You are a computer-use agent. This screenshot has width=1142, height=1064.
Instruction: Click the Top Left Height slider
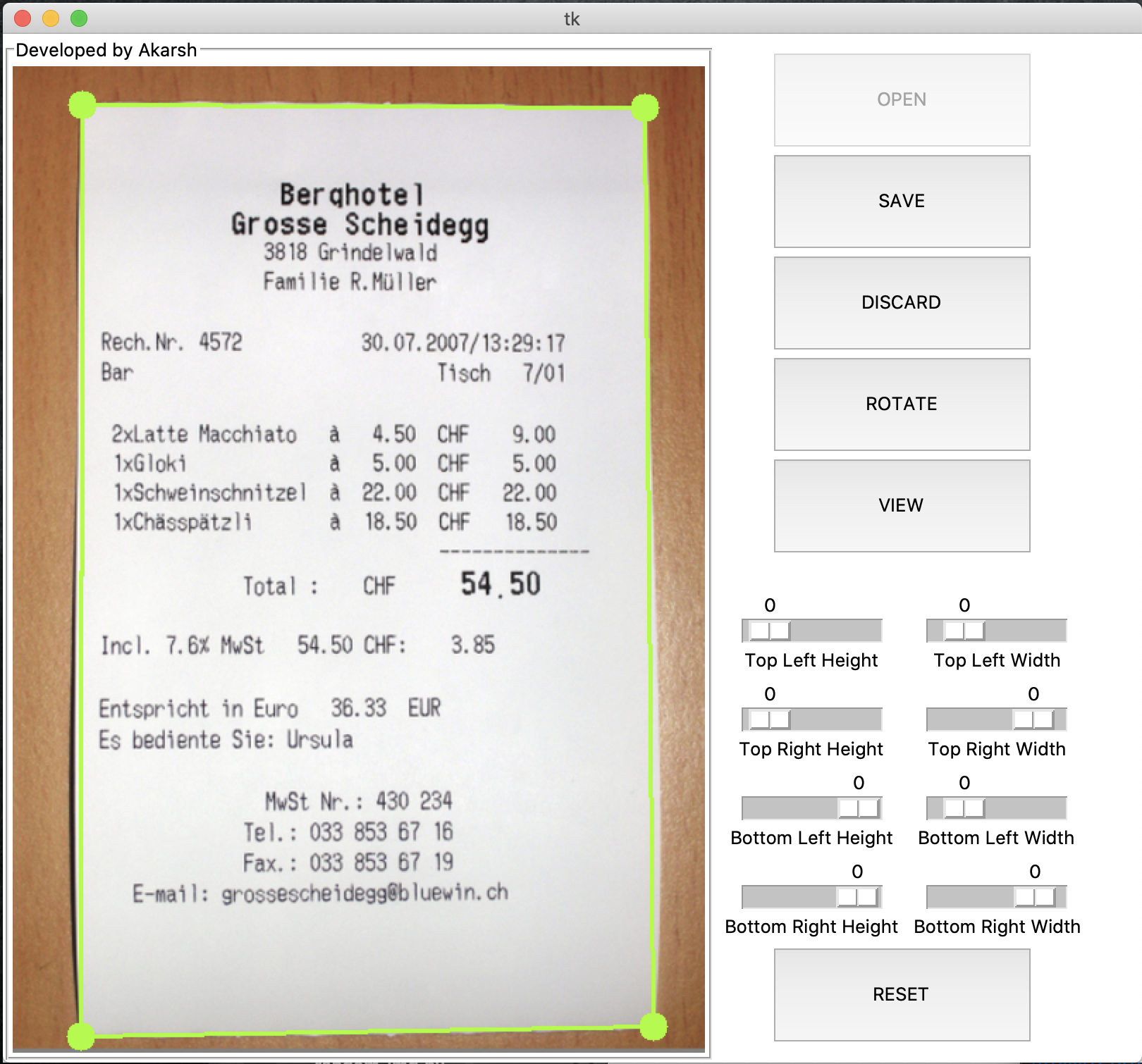[812, 631]
